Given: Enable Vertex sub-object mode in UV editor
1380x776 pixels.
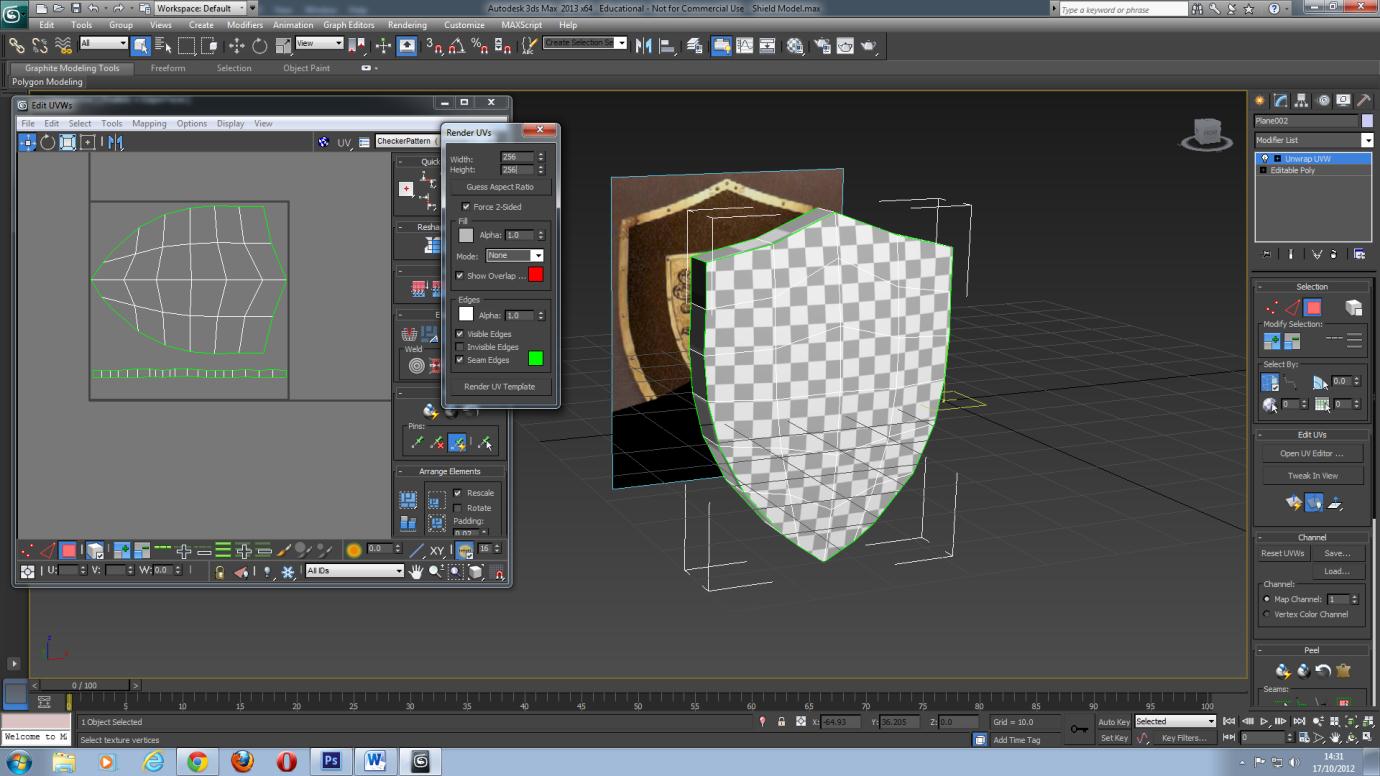Looking at the screenshot, I should click(x=28, y=550).
